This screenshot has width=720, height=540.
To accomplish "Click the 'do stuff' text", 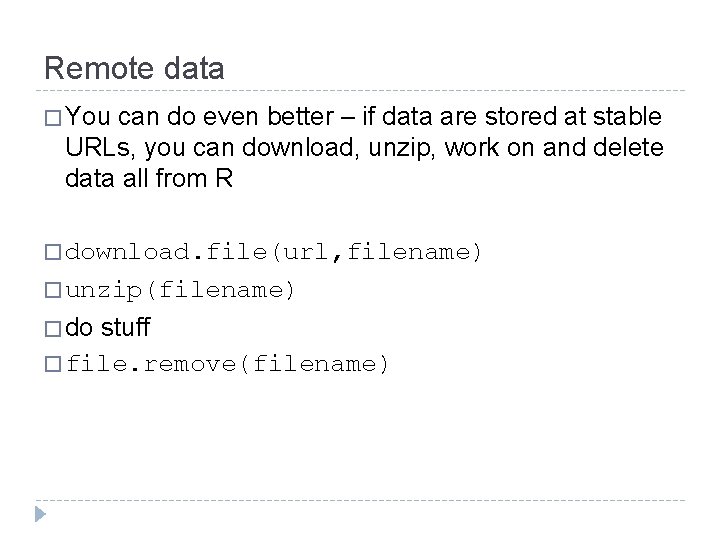I will [x=107, y=328].
